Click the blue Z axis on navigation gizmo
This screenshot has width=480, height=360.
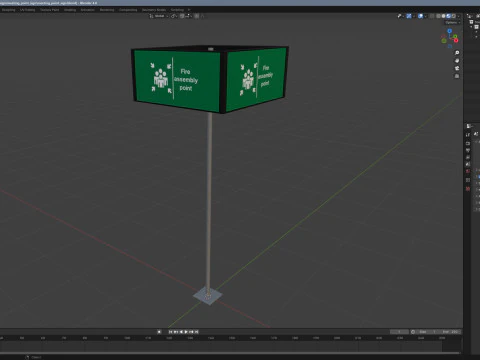tap(450, 31)
